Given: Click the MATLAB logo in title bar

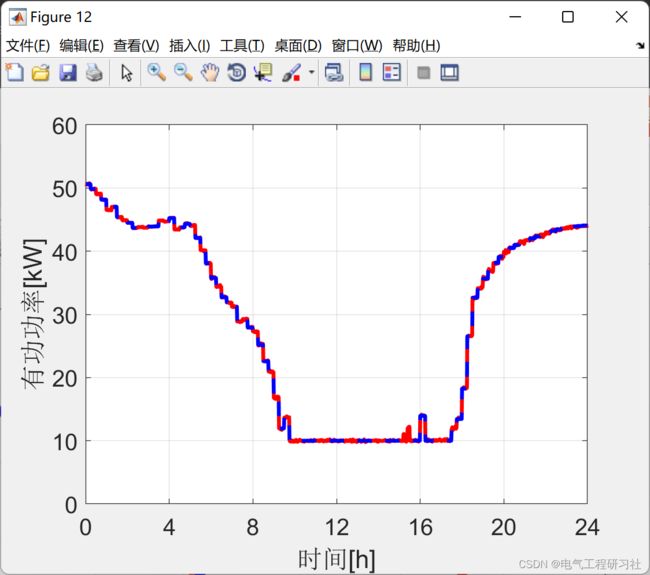Looking at the screenshot, I should coord(18,17).
